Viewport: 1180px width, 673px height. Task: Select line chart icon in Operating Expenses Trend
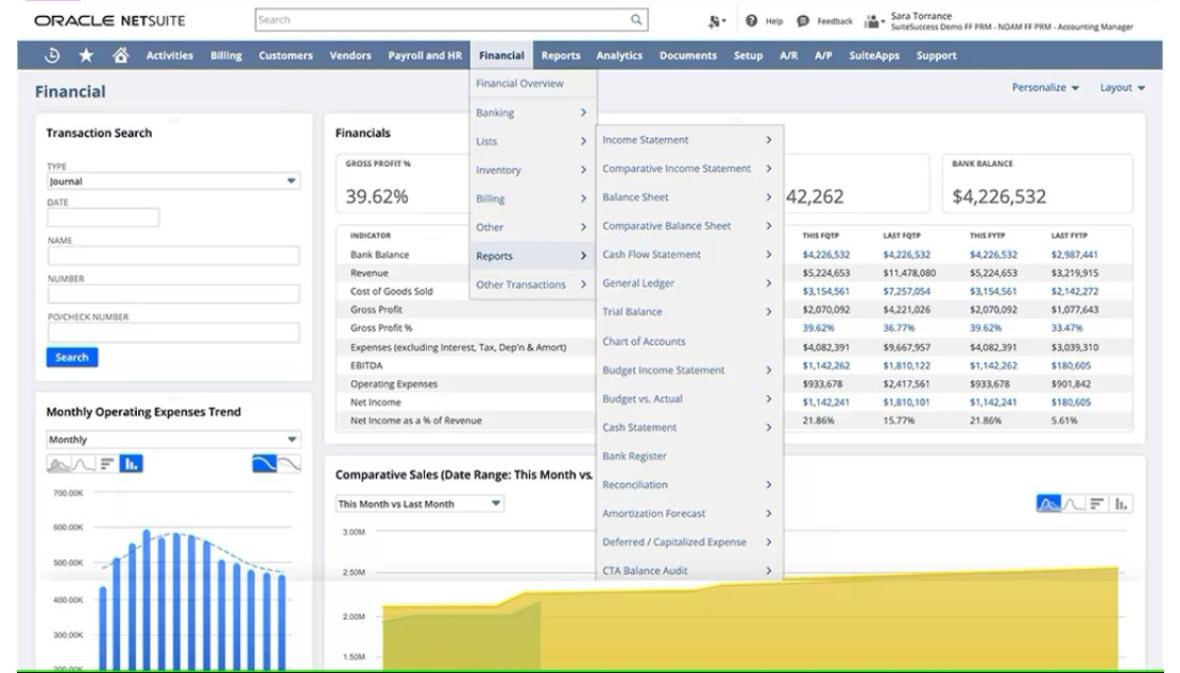83,464
